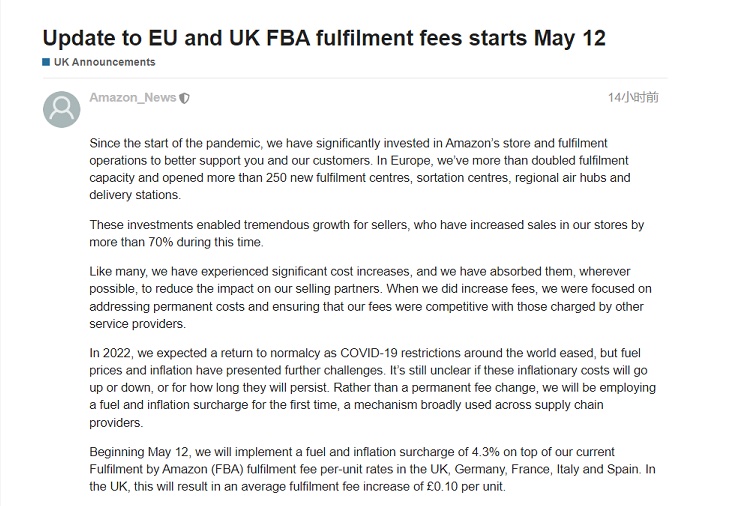Click "250 new fulfilment centres" text

[x=339, y=178]
